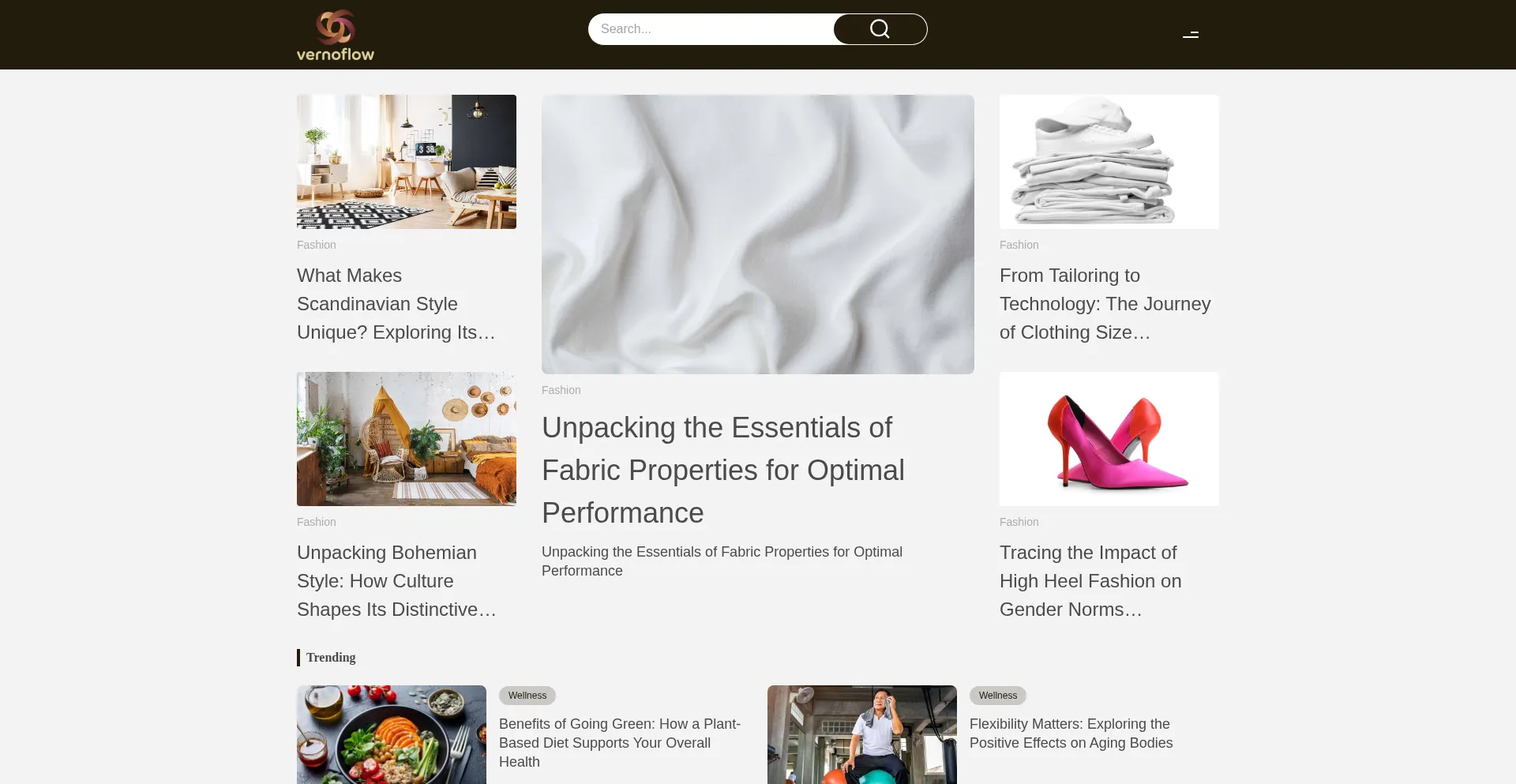Click the pink high heels image
Screen dimensions: 1516x784
1109,439
